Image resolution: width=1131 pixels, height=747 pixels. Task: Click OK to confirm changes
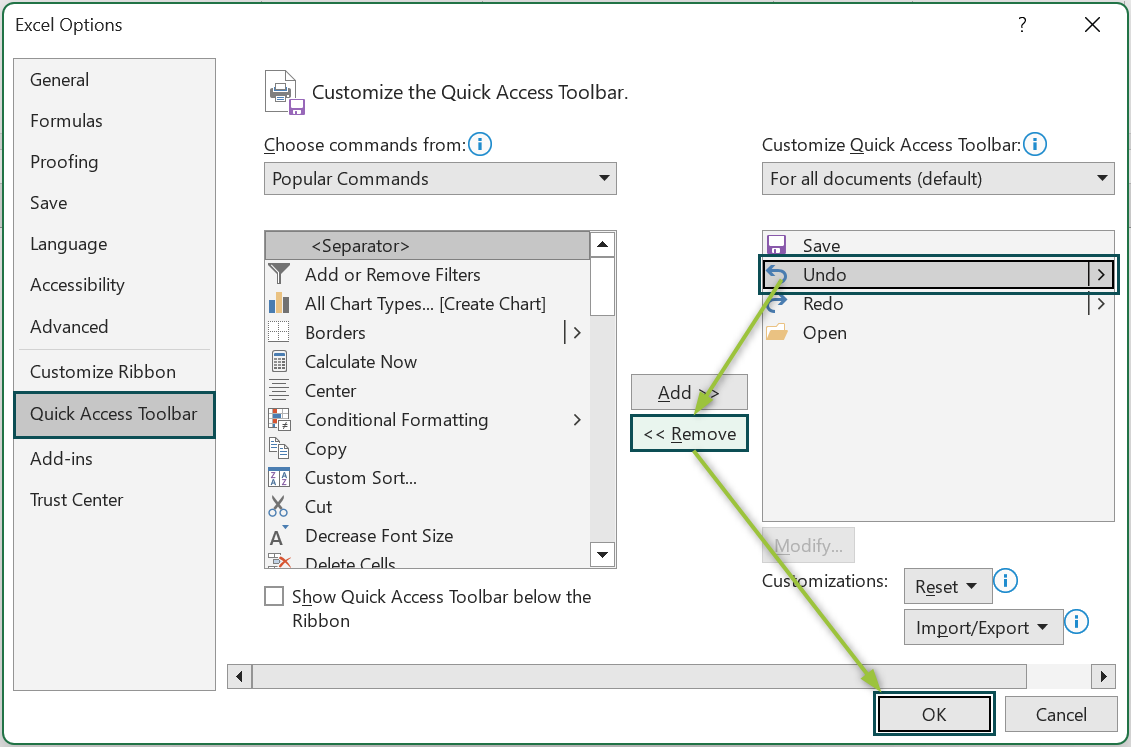[934, 714]
